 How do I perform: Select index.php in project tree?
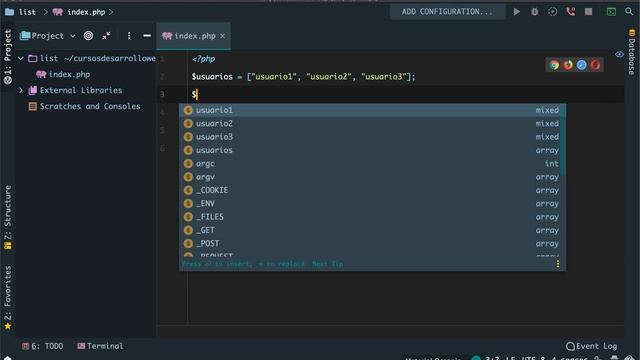[x=63, y=74]
